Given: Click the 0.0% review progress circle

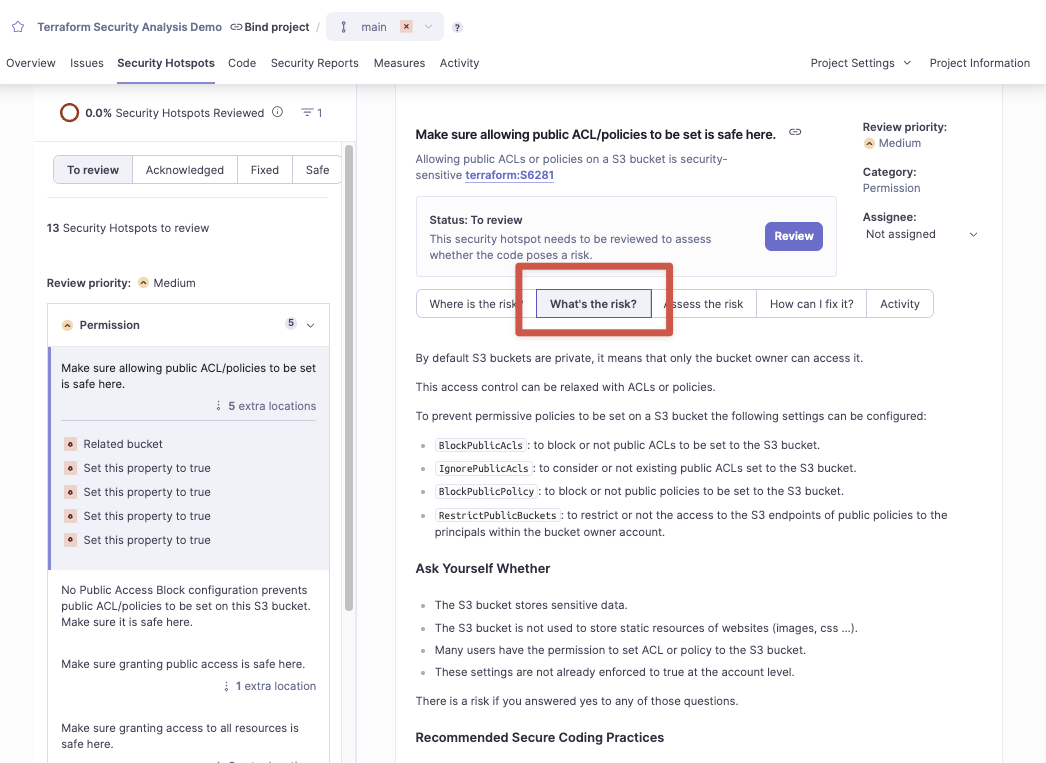Looking at the screenshot, I should 69,113.
